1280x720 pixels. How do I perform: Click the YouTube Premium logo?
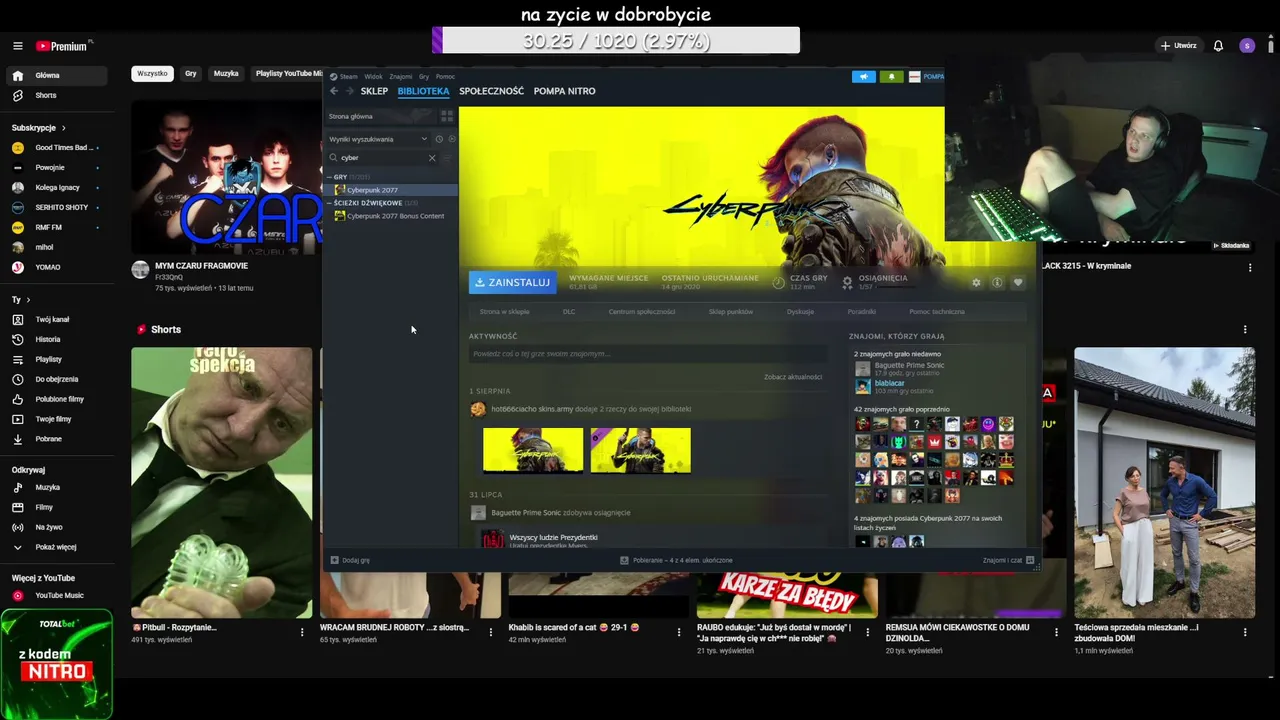tap(63, 46)
